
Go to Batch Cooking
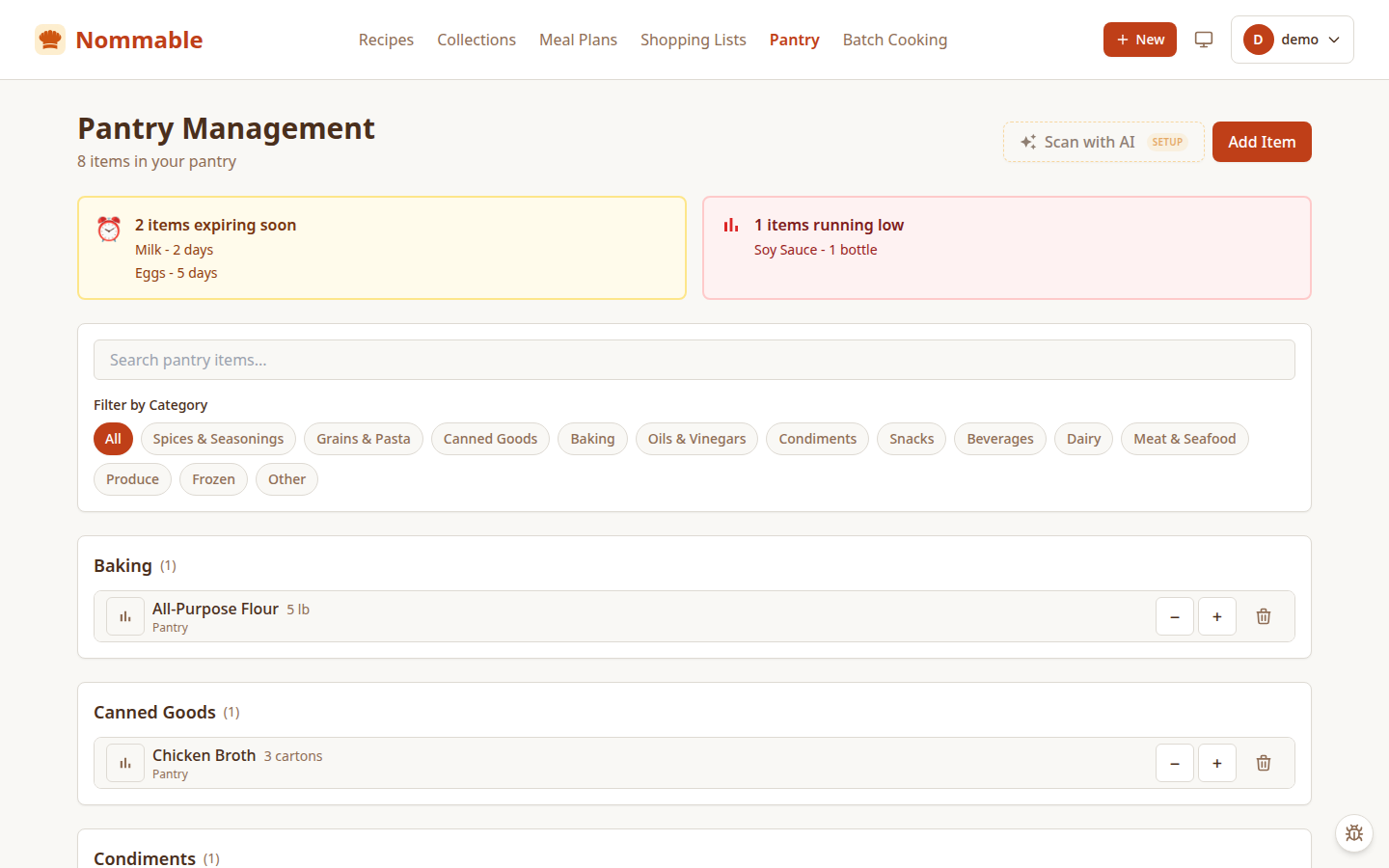(895, 40)
